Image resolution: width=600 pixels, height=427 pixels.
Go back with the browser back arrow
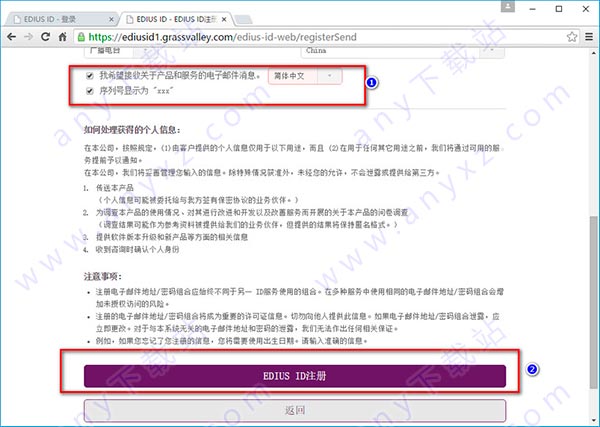(x=11, y=37)
